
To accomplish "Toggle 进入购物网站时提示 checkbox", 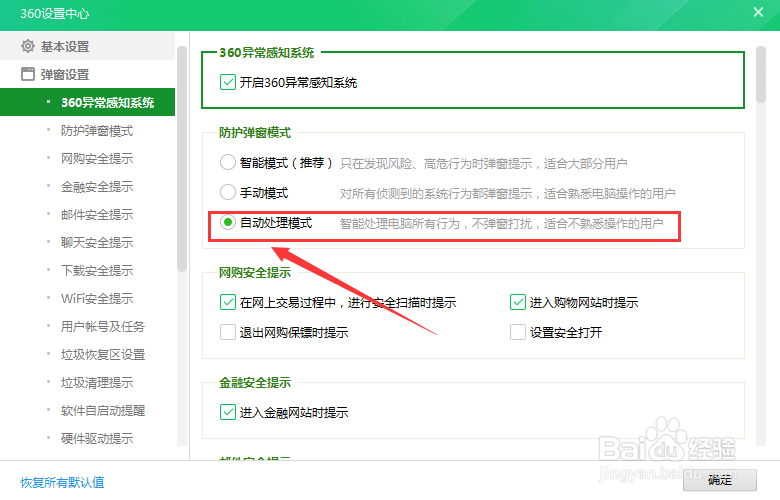I will tap(518, 302).
